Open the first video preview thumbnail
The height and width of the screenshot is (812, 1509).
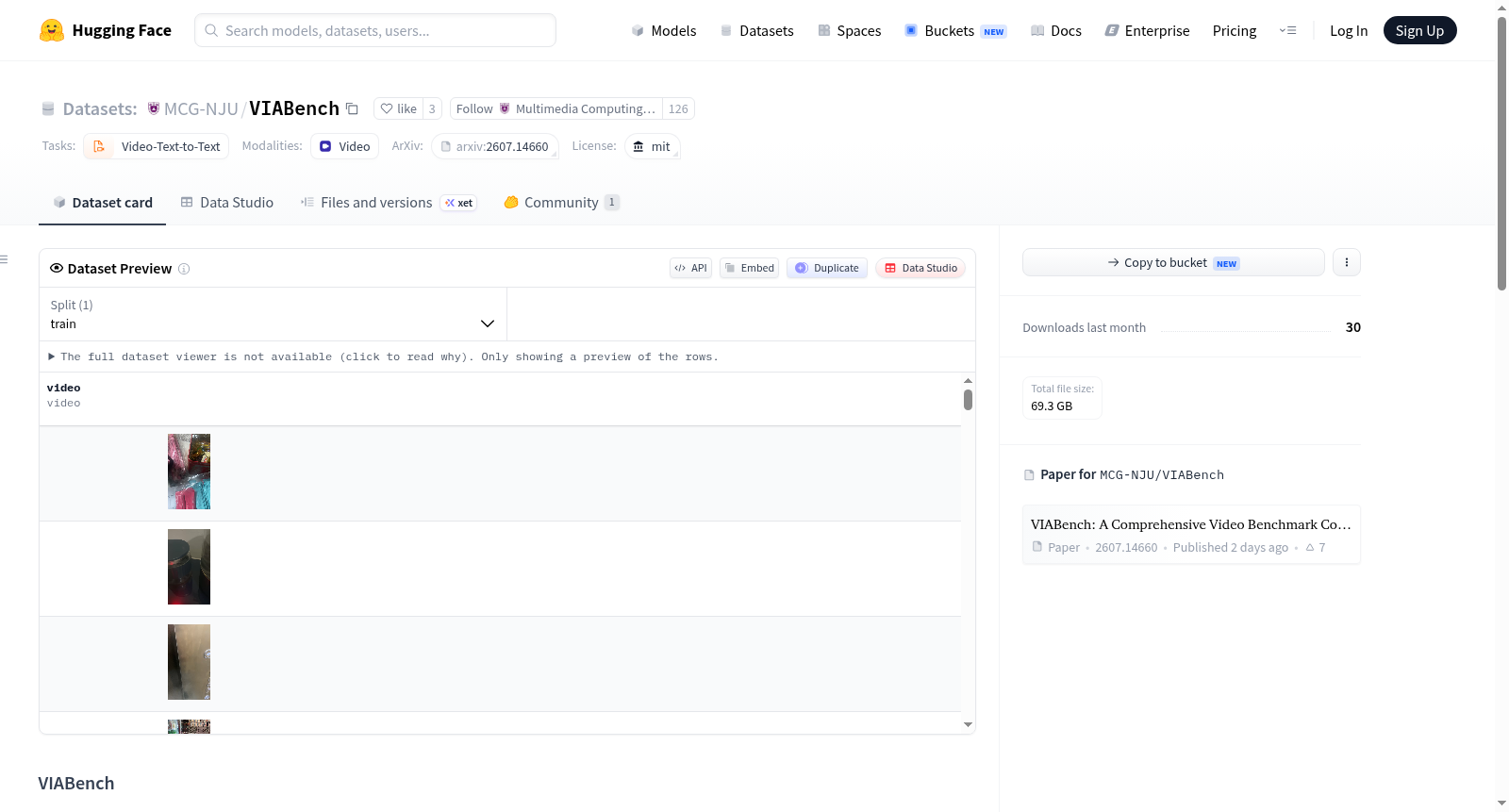[x=189, y=472]
